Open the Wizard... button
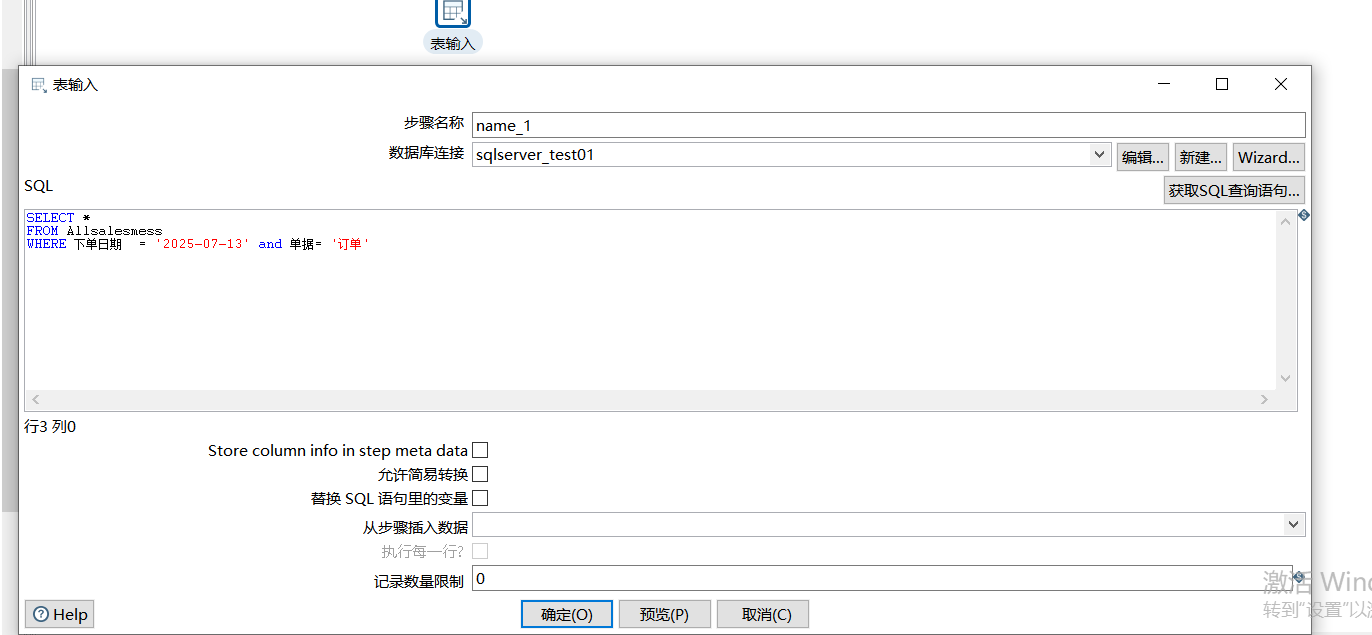 click(1269, 157)
